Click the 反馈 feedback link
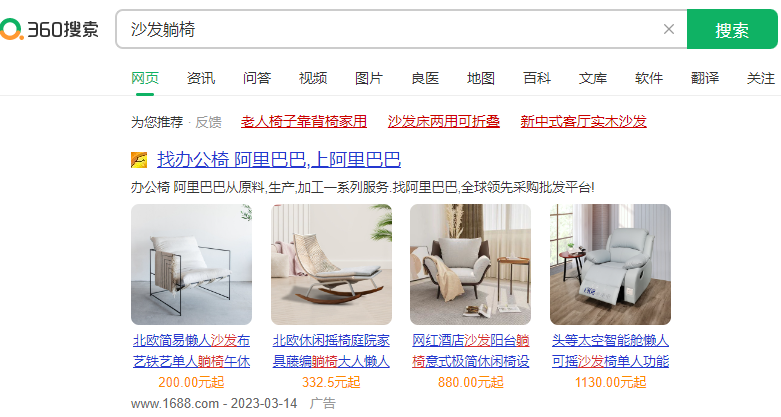The image size is (781, 417). [208, 122]
